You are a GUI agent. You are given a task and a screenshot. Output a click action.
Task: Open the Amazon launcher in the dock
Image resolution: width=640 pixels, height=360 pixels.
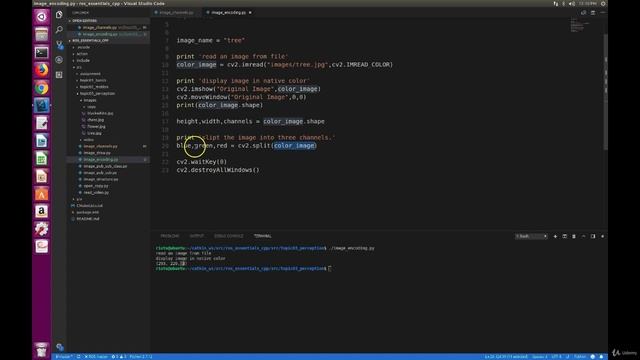tap(41, 211)
